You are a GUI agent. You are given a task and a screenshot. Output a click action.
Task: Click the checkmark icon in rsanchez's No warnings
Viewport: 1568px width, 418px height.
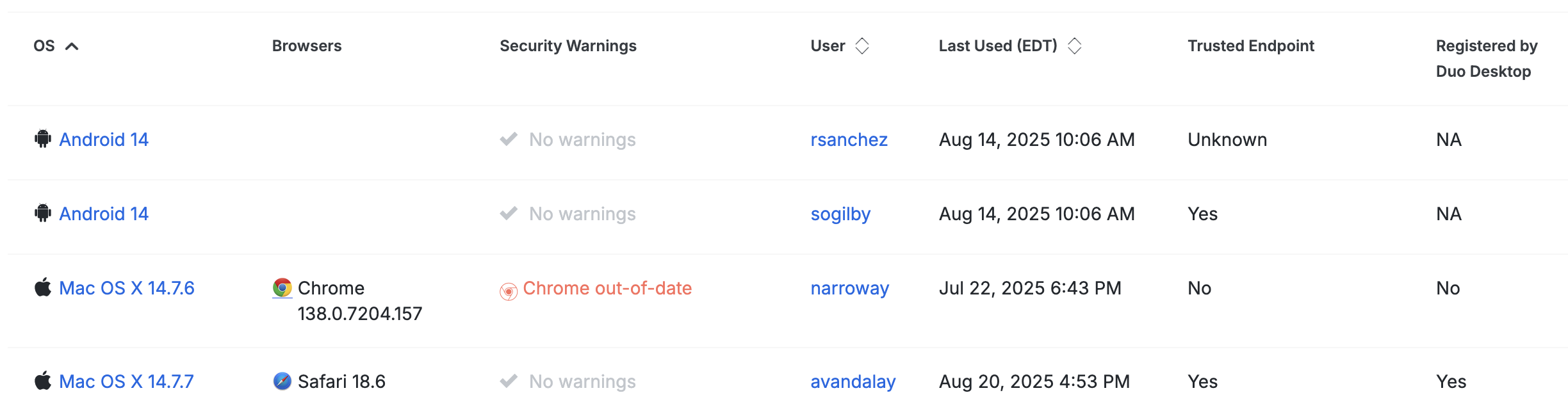[x=509, y=139]
